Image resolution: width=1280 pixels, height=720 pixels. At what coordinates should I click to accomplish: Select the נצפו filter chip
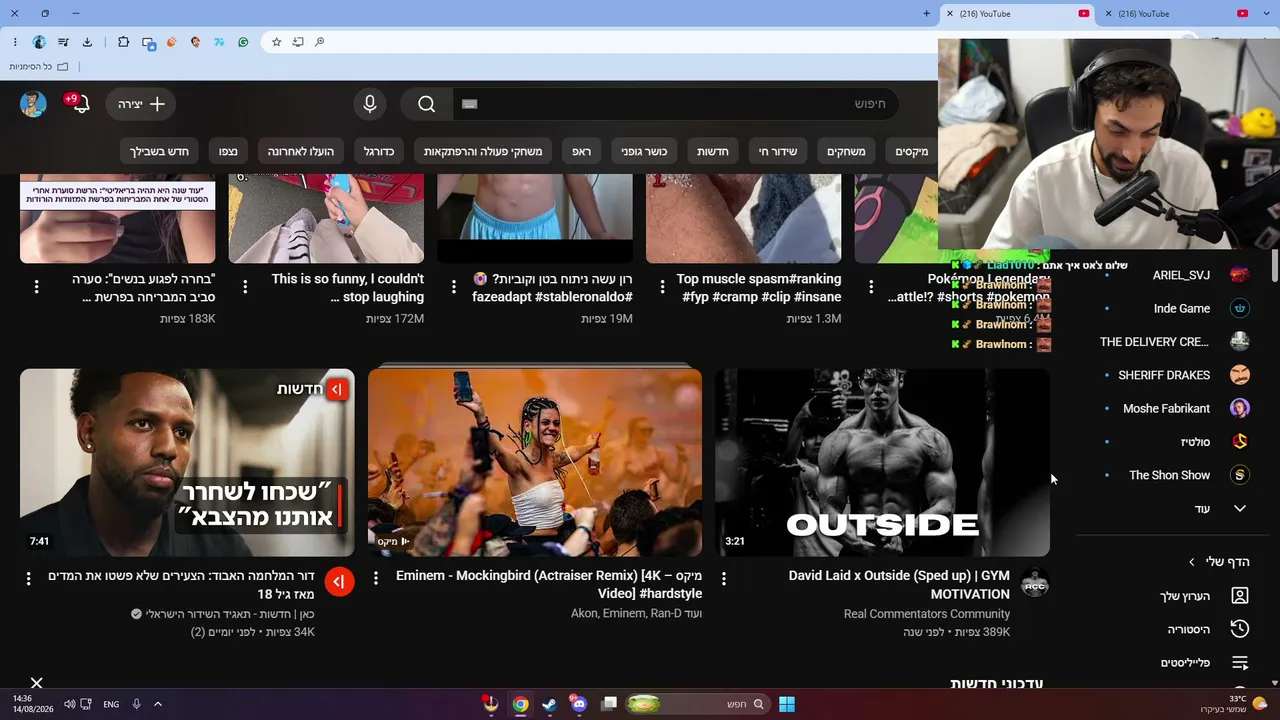(228, 152)
